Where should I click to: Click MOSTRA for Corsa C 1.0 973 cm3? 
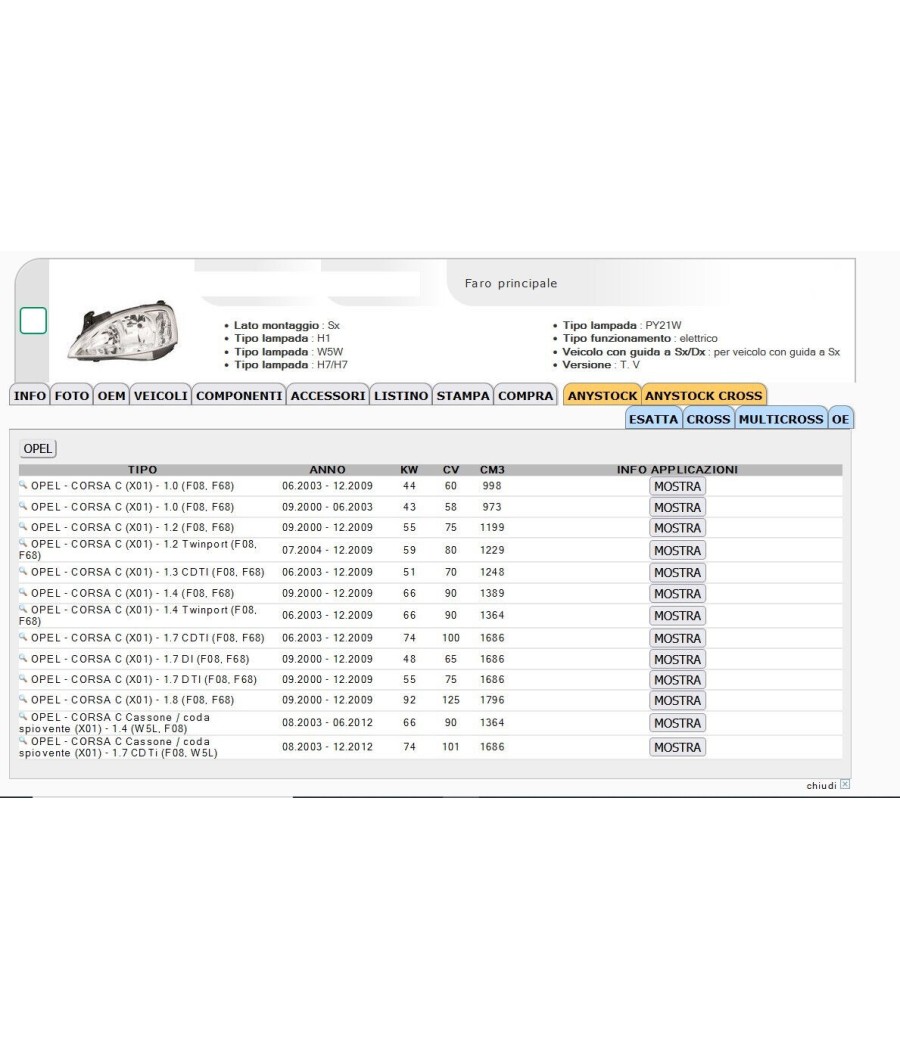tap(678, 508)
